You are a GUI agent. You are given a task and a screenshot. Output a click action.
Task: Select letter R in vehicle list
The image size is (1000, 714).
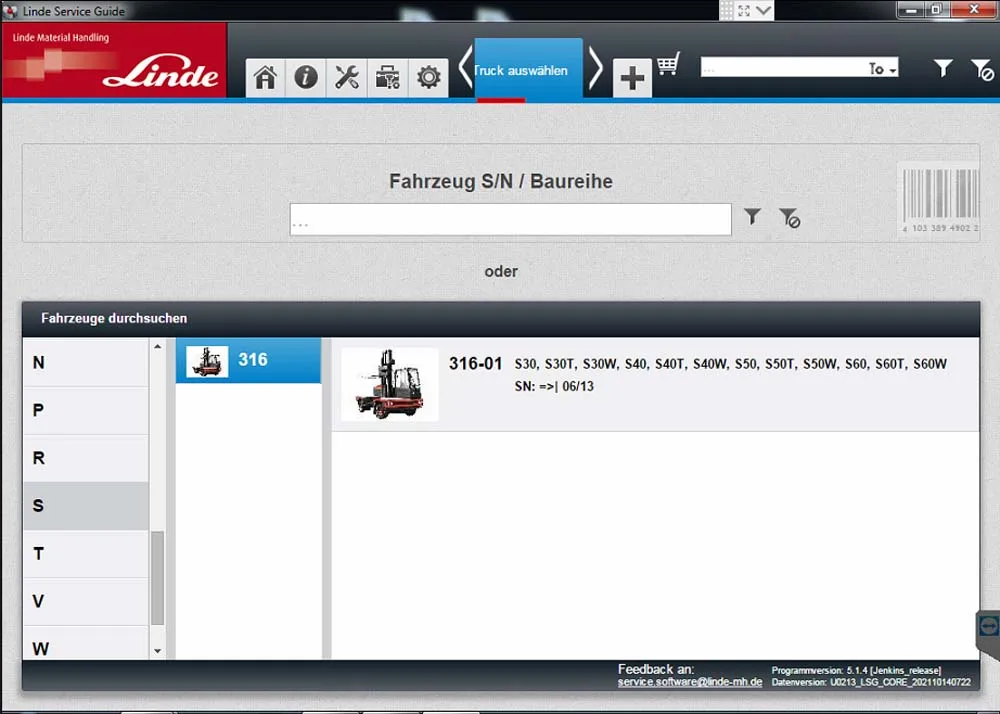pos(85,458)
